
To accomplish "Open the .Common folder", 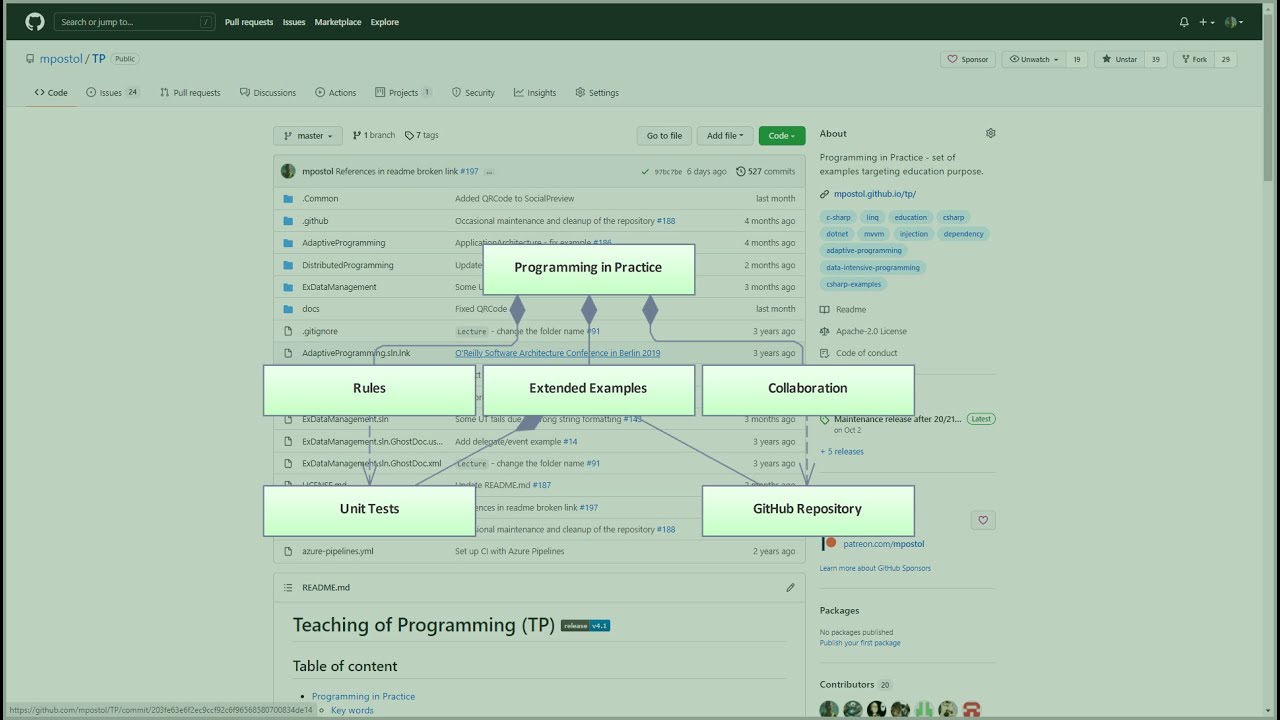I will [320, 199].
